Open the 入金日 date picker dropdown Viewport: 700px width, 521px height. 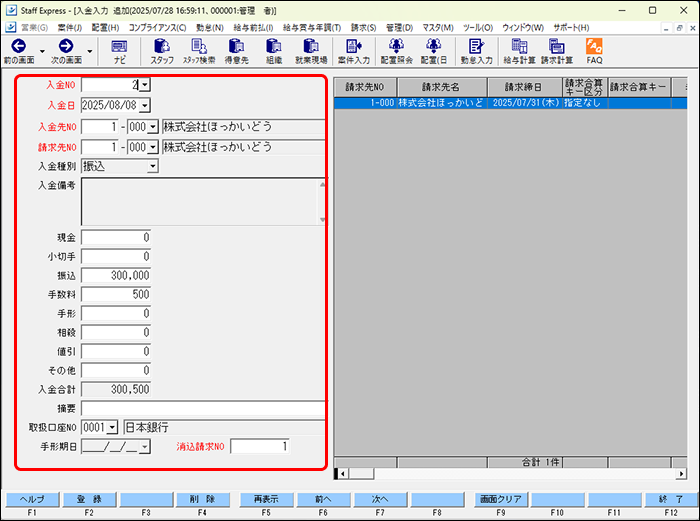[x=144, y=105]
